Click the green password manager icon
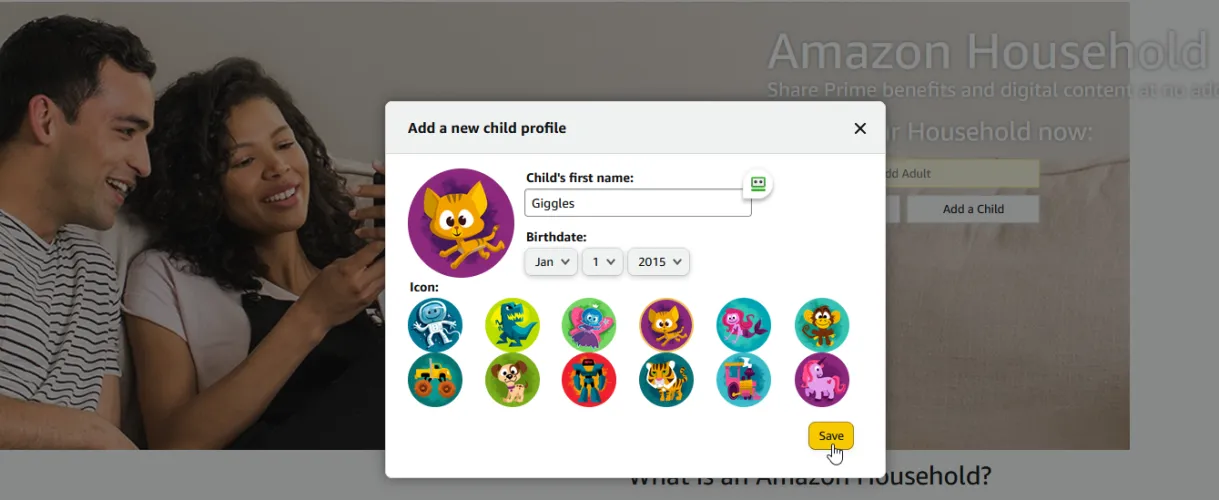 [x=758, y=183]
